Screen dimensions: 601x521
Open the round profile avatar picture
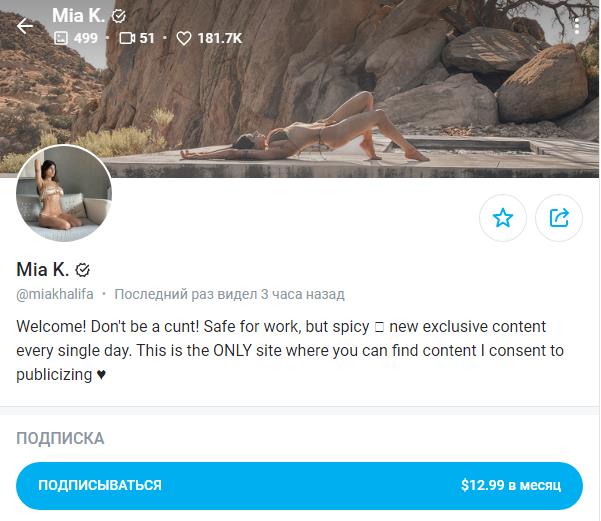tap(64, 194)
